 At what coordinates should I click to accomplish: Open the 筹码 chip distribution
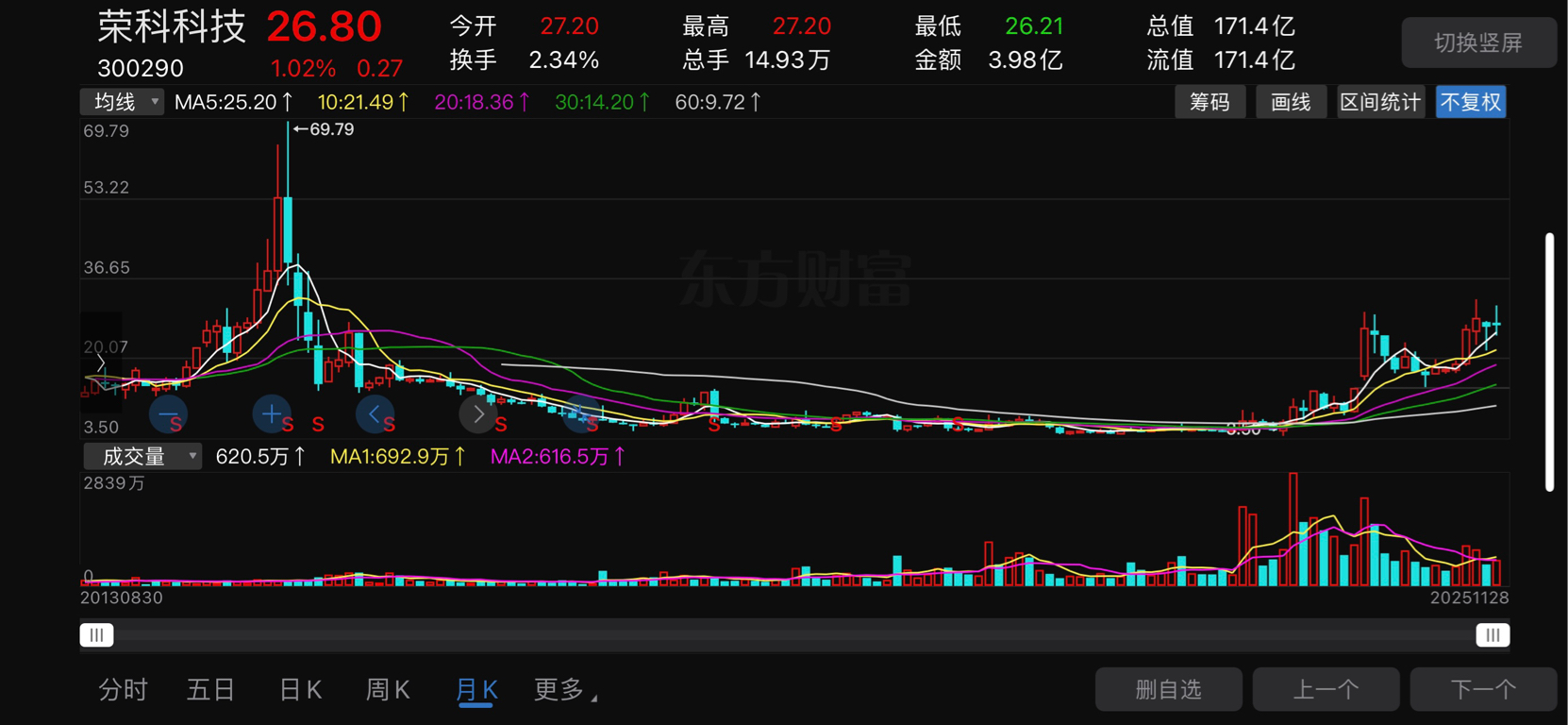pos(1209,102)
